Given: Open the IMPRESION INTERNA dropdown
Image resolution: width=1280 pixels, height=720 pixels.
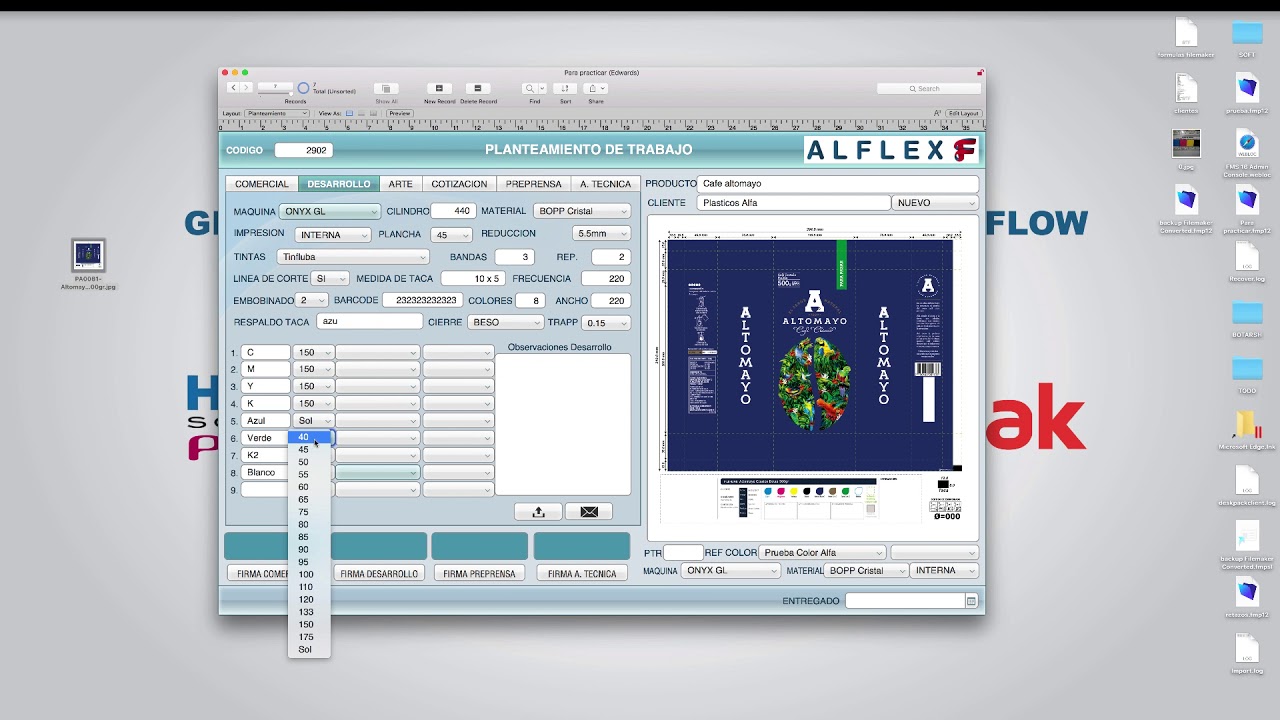Looking at the screenshot, I should [x=332, y=235].
